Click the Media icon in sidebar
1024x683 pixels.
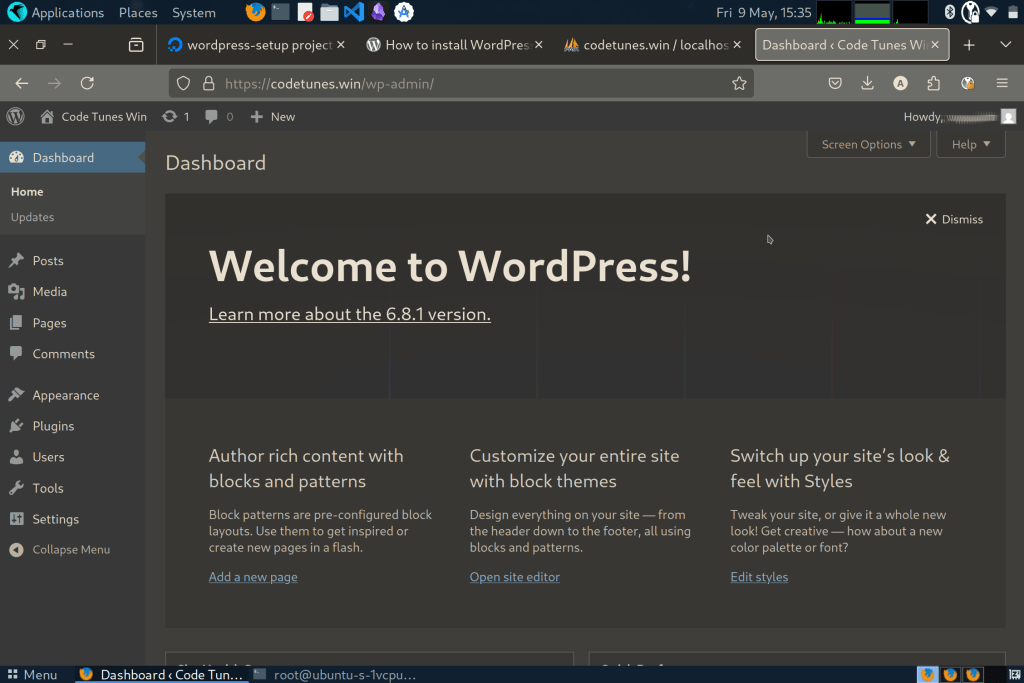point(16,292)
